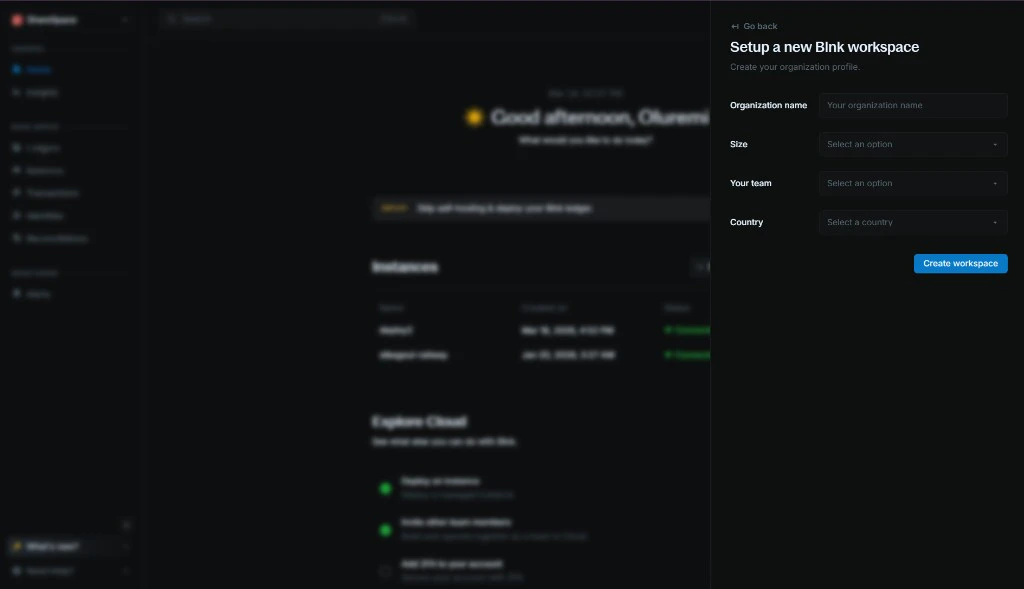This screenshot has height=589, width=1024.
Task: Collapse the workspace switcher at sidebar top
Action: tap(124, 19)
